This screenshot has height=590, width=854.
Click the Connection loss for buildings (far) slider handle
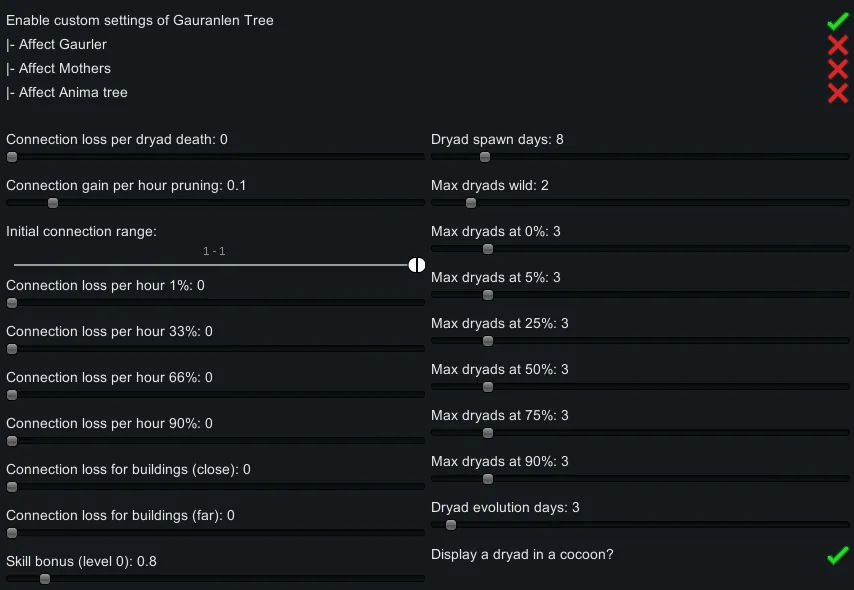tap(12, 533)
